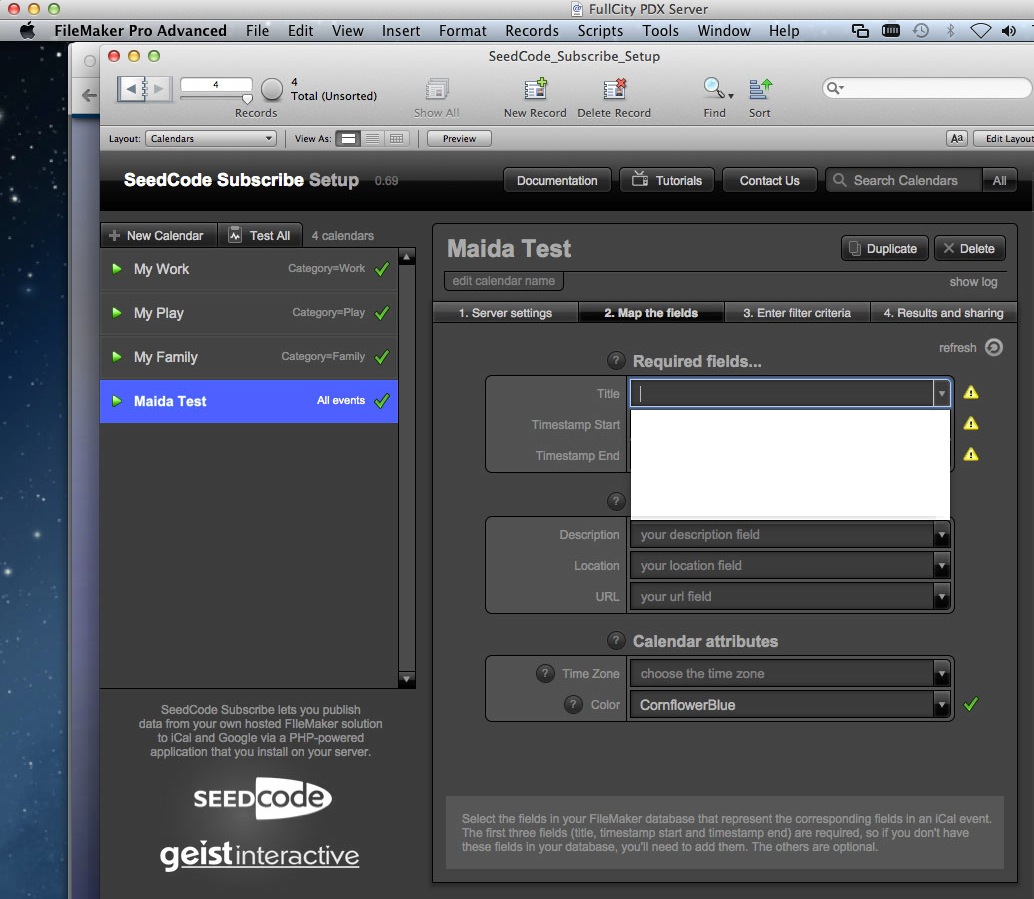Click the Preview button

[460, 139]
